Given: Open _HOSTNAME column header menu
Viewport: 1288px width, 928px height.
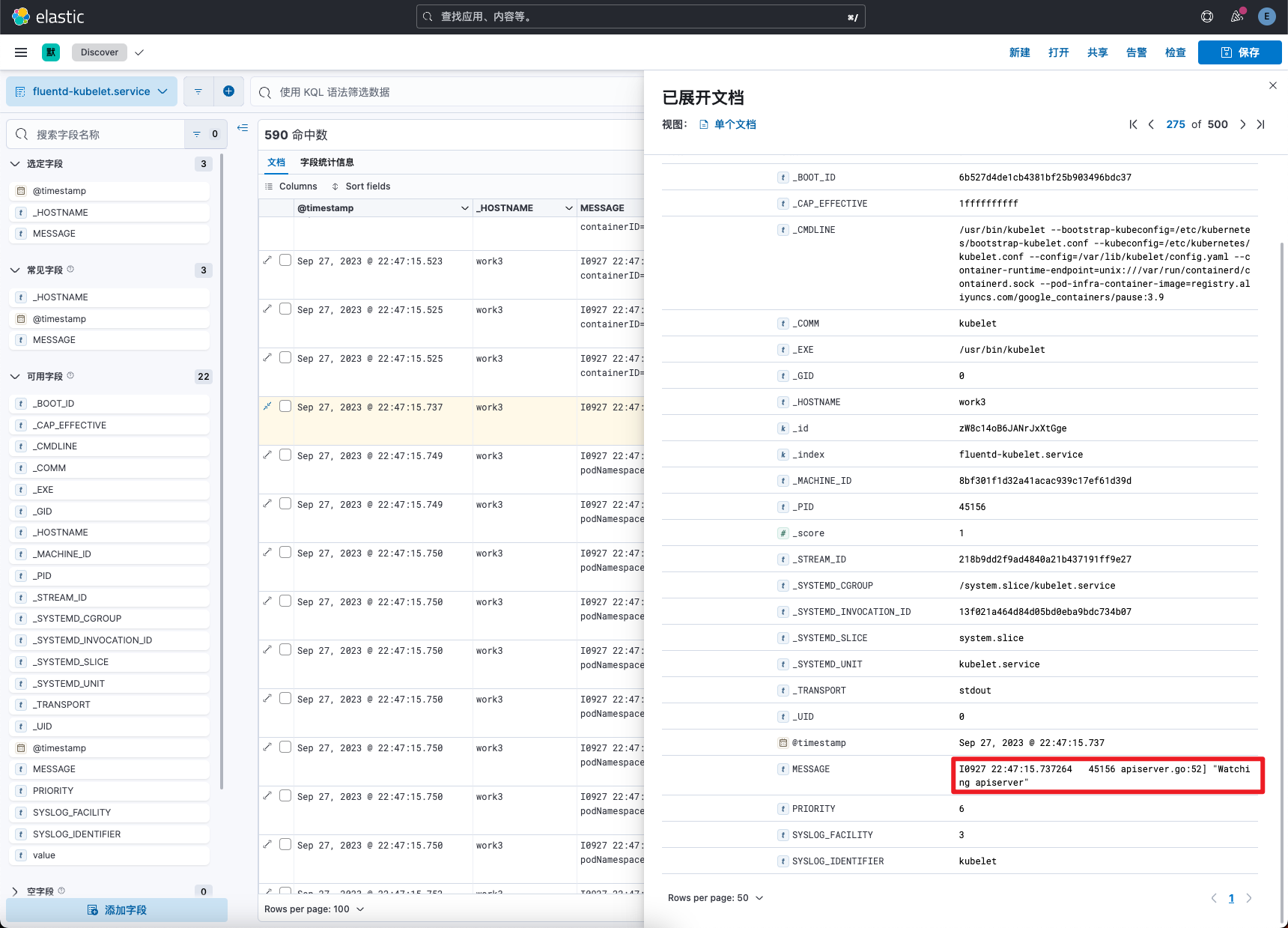Looking at the screenshot, I should [568, 208].
